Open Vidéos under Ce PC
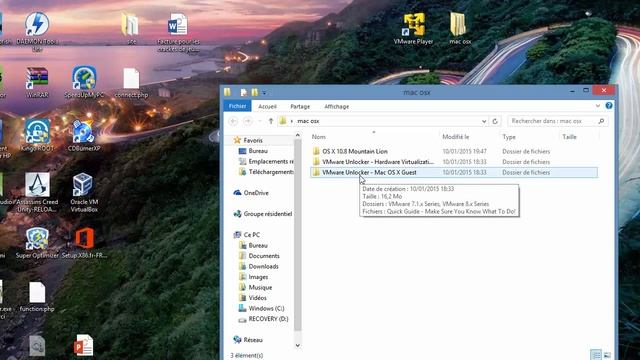 pyautogui.click(x=257, y=298)
